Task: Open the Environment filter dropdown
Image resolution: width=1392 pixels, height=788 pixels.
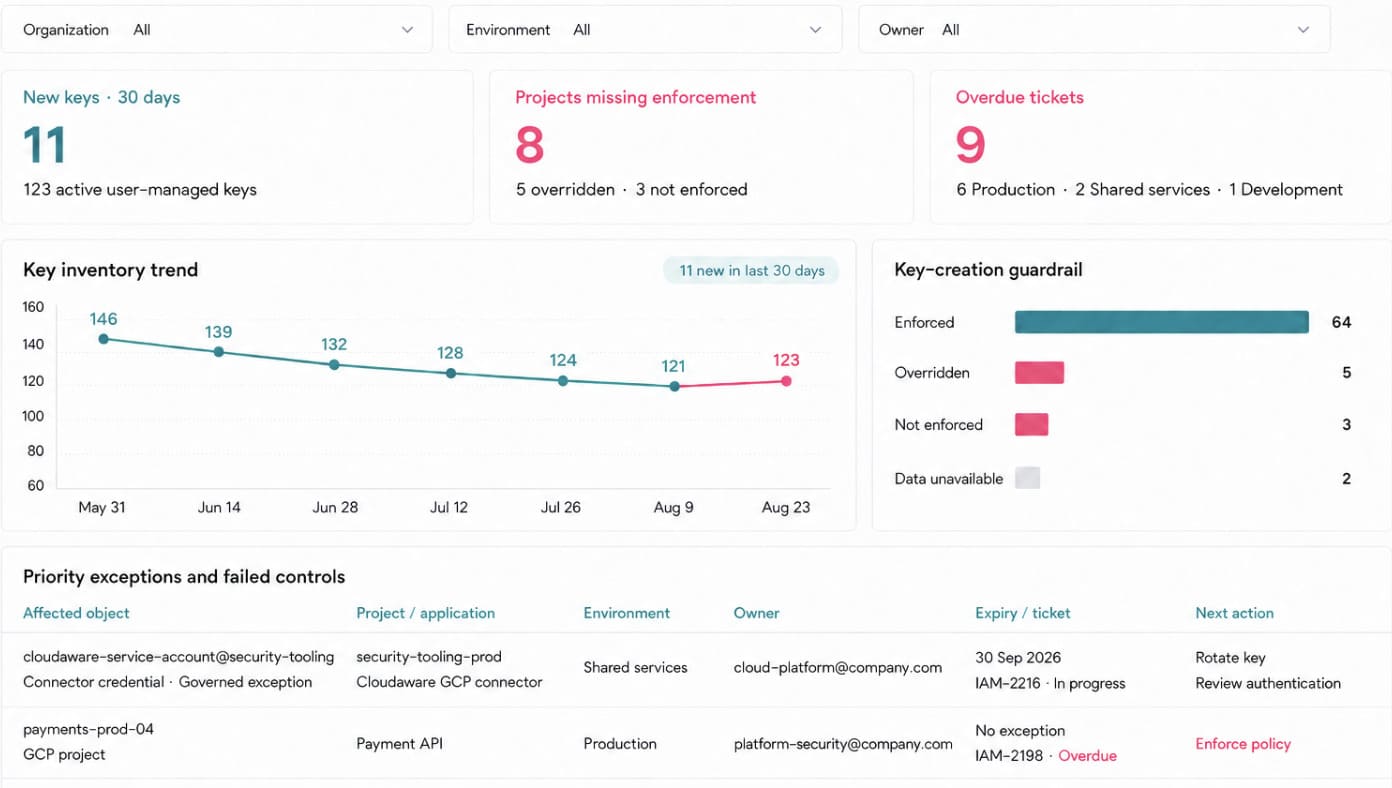Action: coord(645,30)
